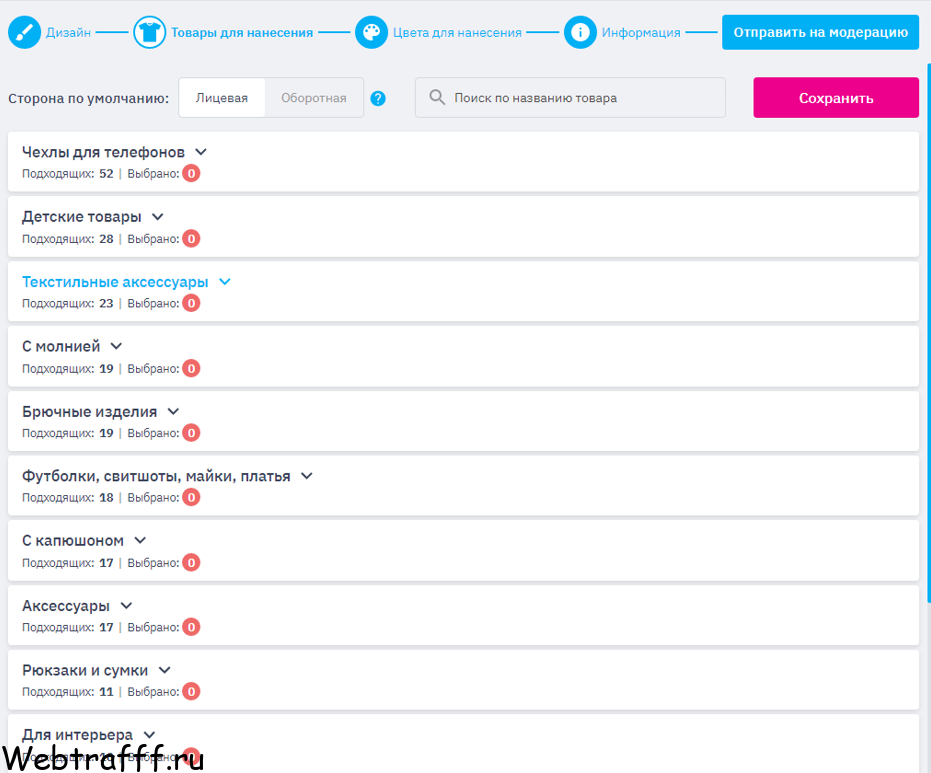931x773 pixels.
Task: Save with the Сохранить button
Action: click(836, 97)
